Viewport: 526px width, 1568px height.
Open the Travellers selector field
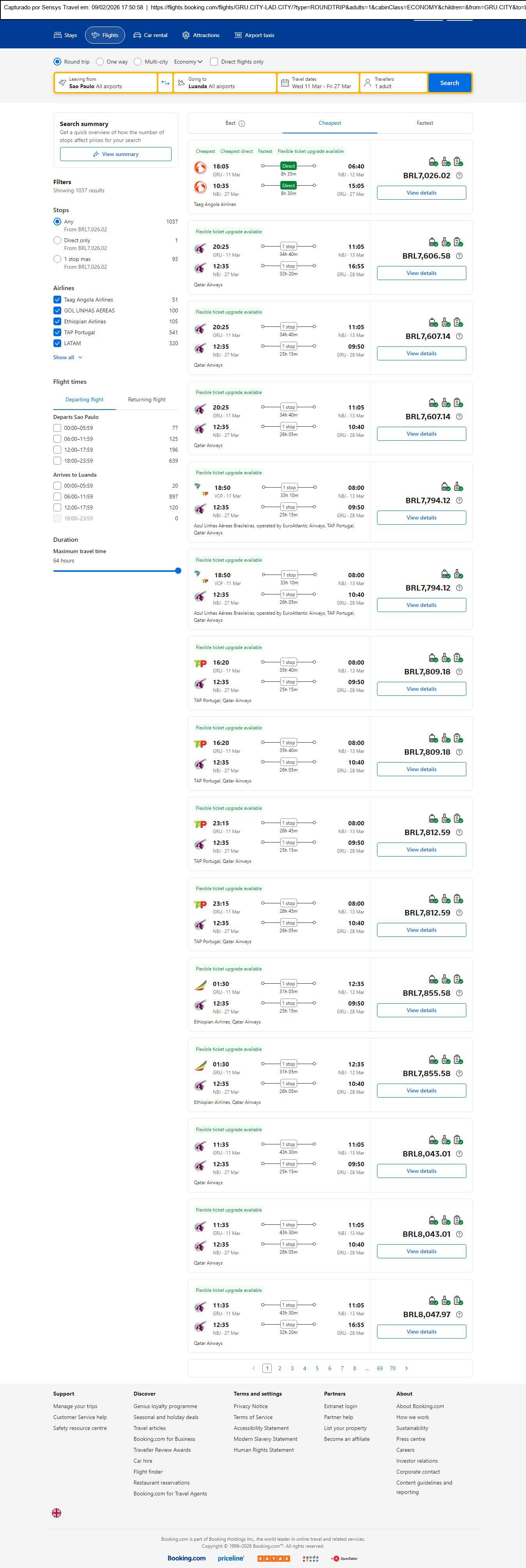click(x=393, y=83)
